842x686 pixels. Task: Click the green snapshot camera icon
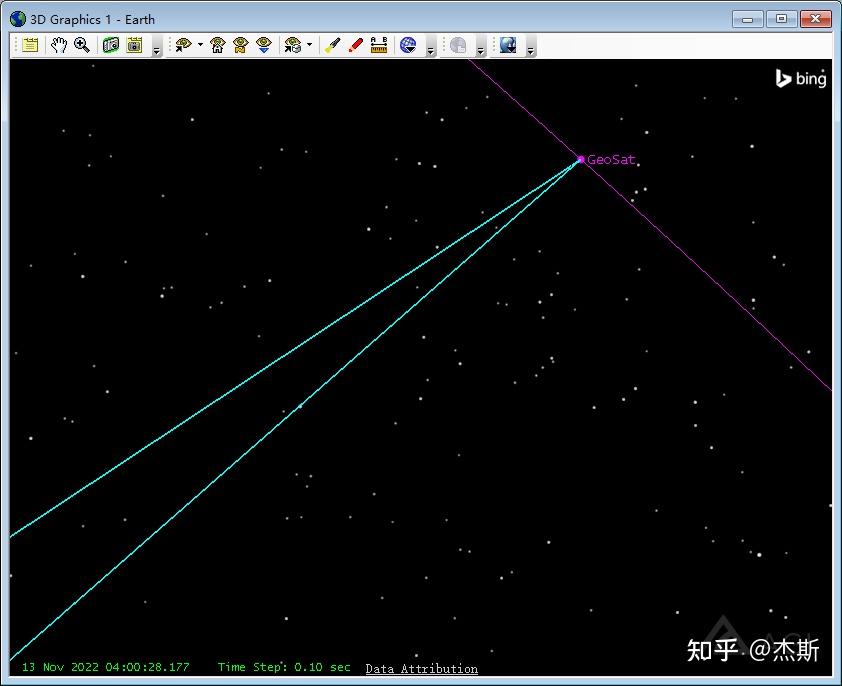click(111, 45)
